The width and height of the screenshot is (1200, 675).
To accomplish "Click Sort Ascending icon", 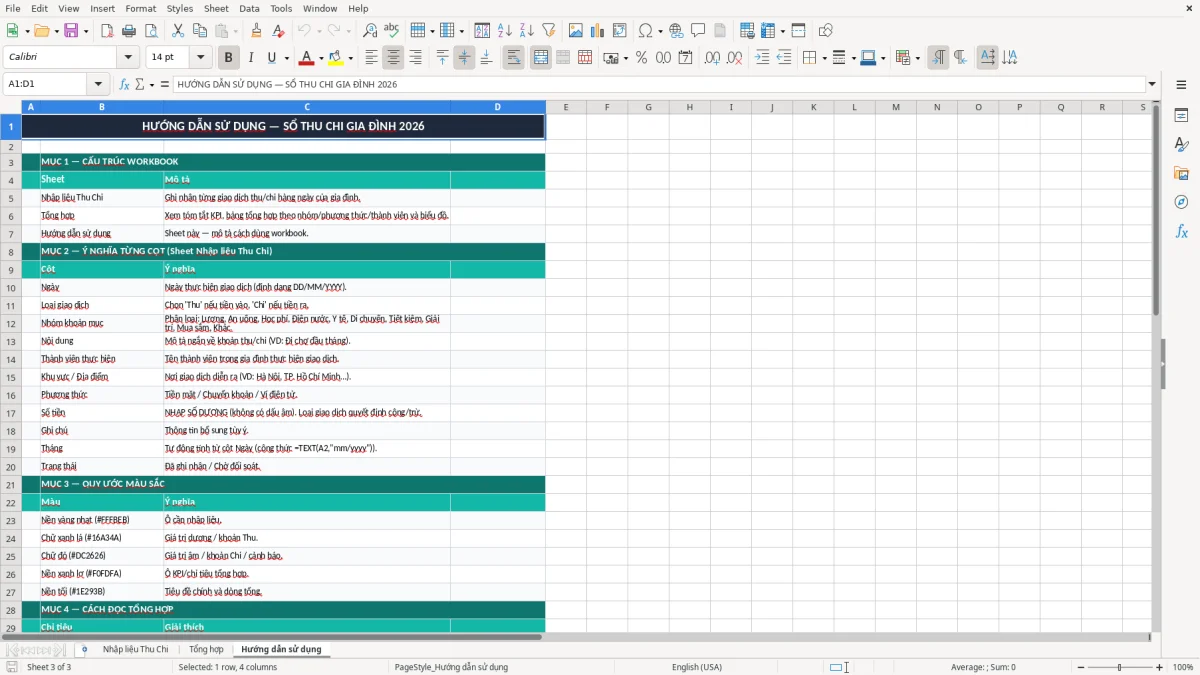I will 505,31.
